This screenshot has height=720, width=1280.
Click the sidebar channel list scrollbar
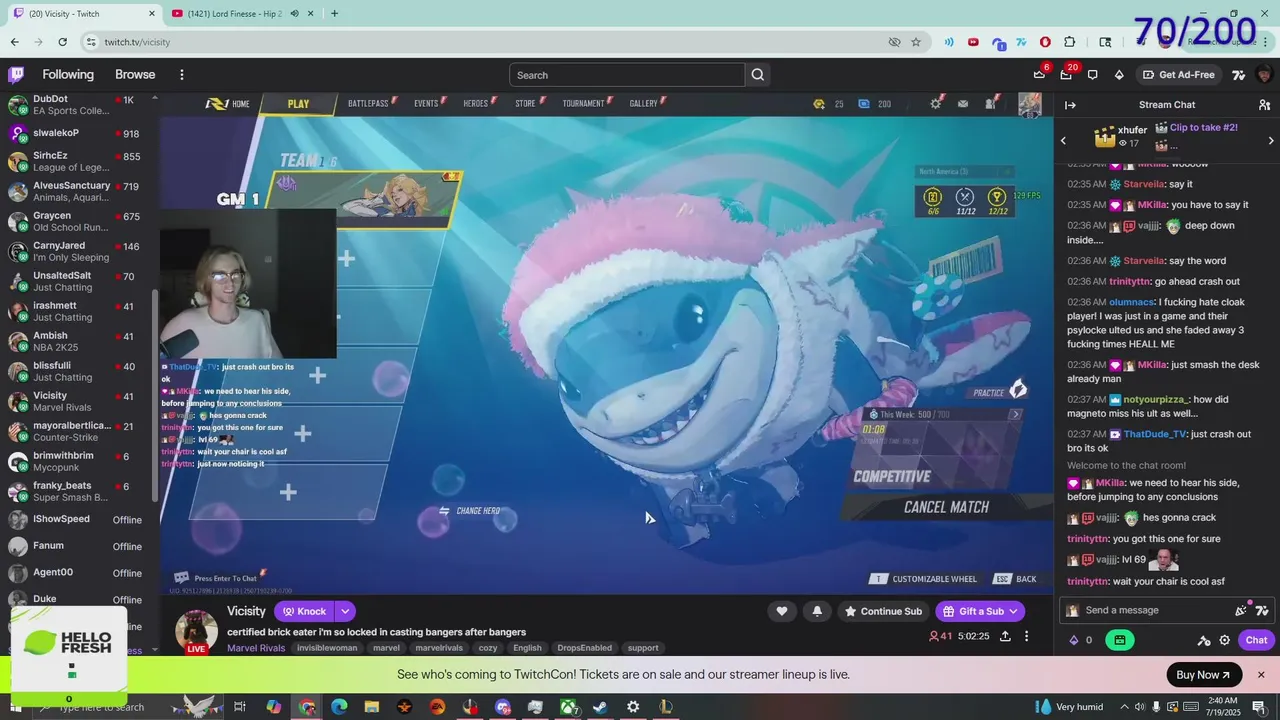pyautogui.click(x=154, y=395)
